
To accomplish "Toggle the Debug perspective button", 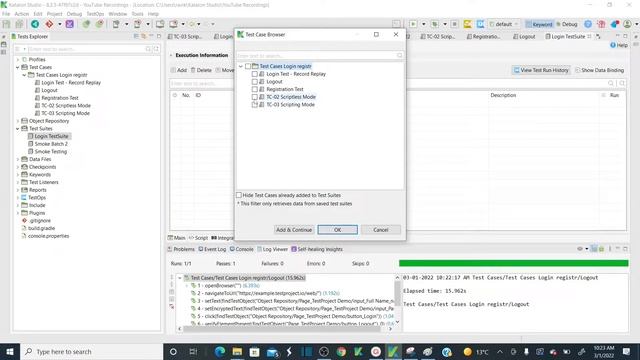I will pos(567,24).
